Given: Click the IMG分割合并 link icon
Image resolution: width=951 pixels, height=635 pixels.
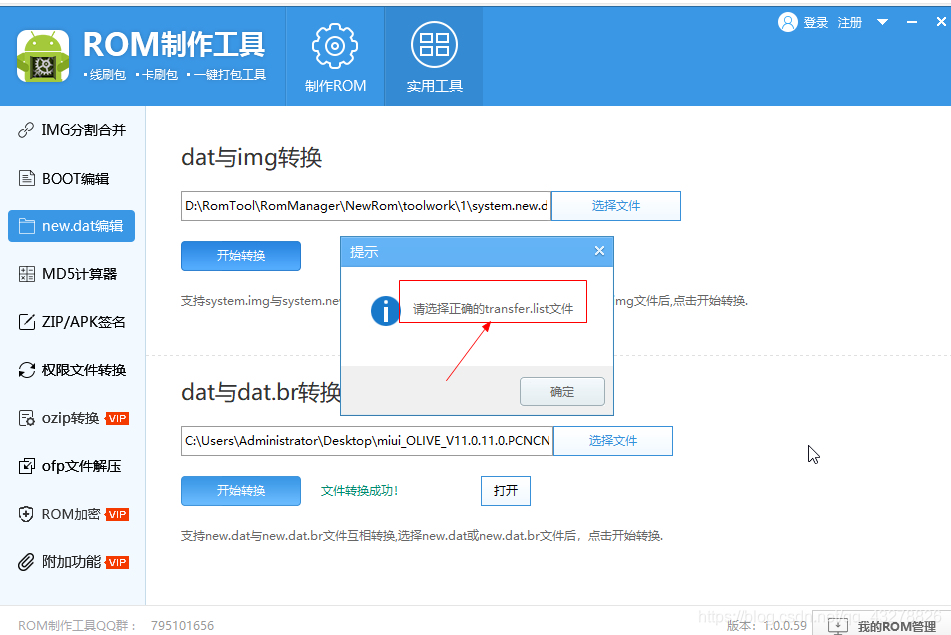Looking at the screenshot, I should click(26, 130).
